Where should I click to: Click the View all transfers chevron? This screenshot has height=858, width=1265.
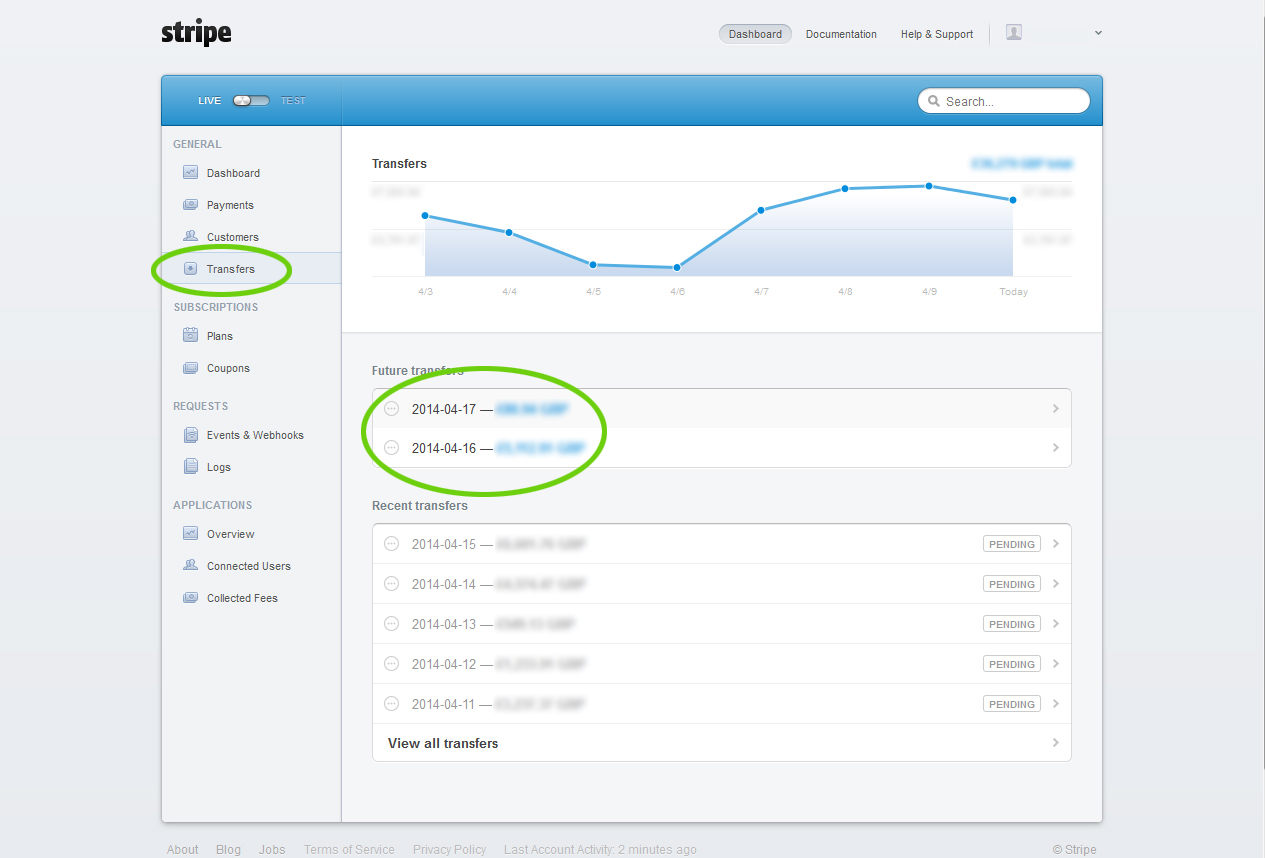point(1056,743)
